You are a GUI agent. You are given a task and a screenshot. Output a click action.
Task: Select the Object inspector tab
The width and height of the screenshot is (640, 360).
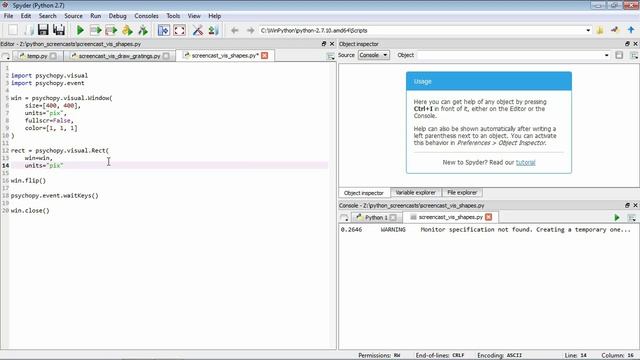pyautogui.click(x=364, y=193)
